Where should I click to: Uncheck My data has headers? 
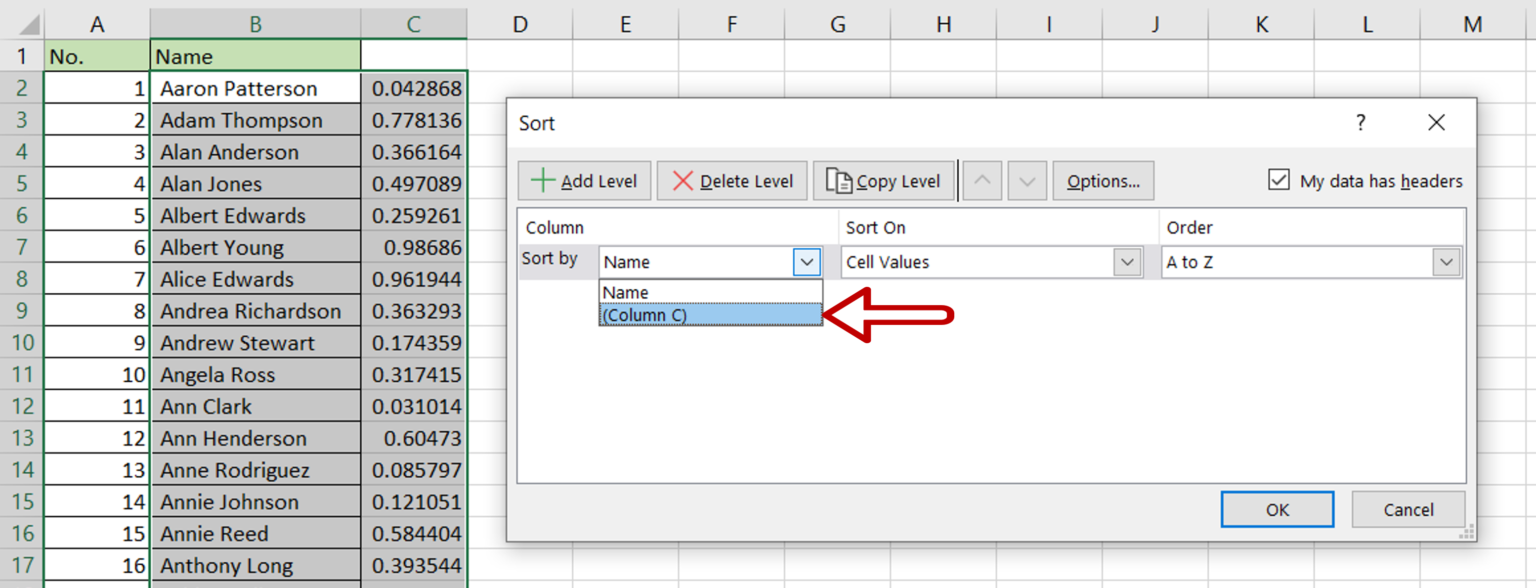point(1278,181)
